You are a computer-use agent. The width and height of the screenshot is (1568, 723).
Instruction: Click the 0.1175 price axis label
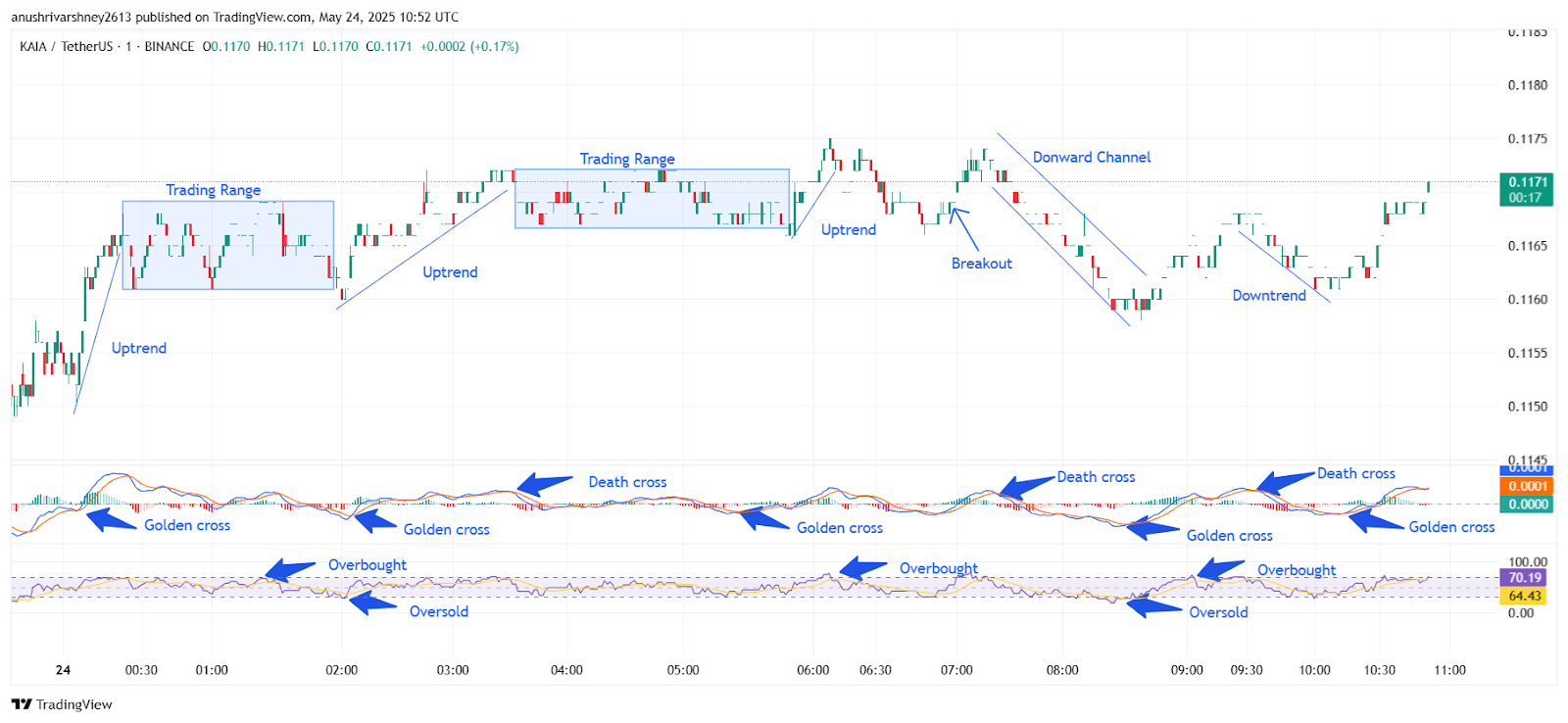[x=1527, y=138]
